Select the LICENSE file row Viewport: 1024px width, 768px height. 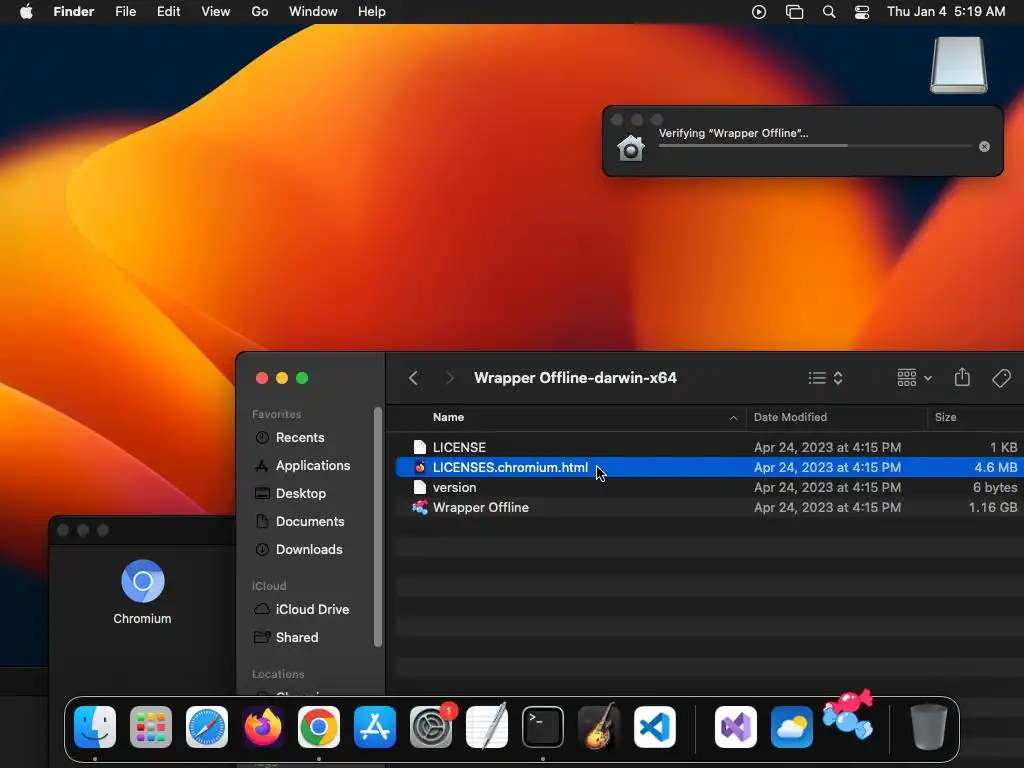[x=709, y=447]
